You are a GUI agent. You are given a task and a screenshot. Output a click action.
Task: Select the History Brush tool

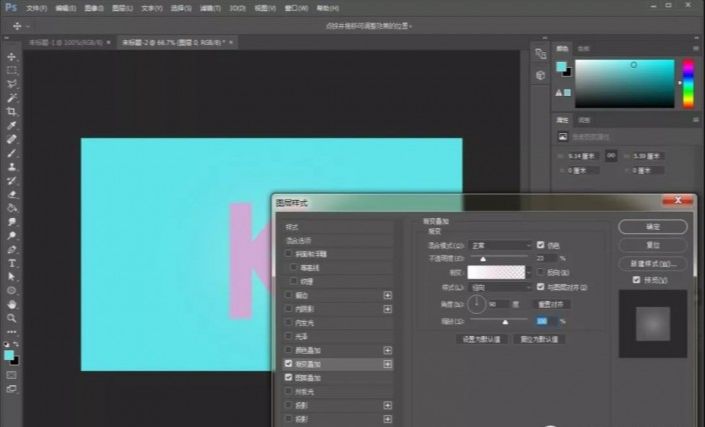12,181
